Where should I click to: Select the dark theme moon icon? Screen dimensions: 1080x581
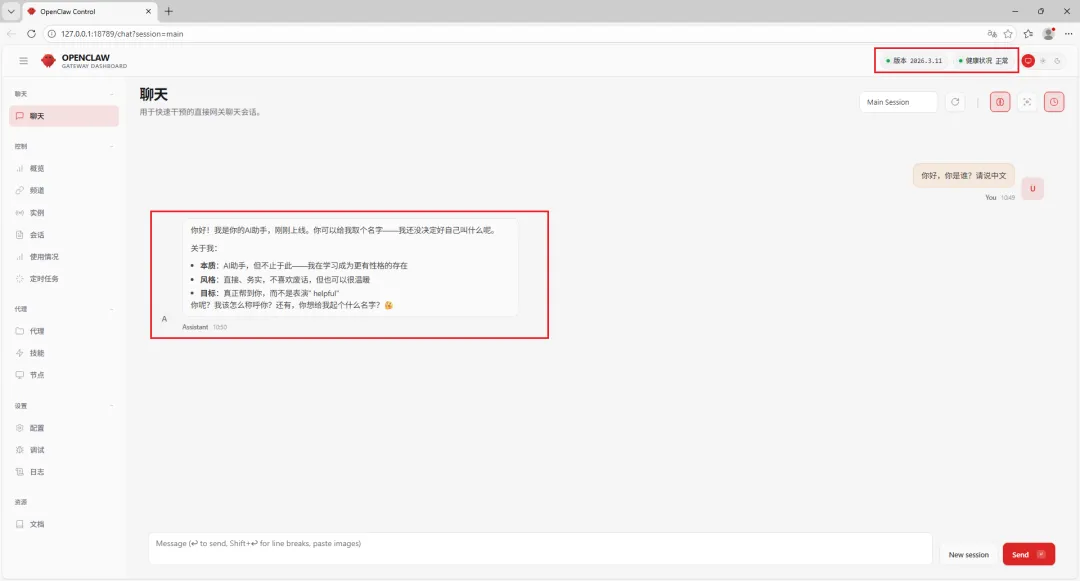tap(1057, 61)
